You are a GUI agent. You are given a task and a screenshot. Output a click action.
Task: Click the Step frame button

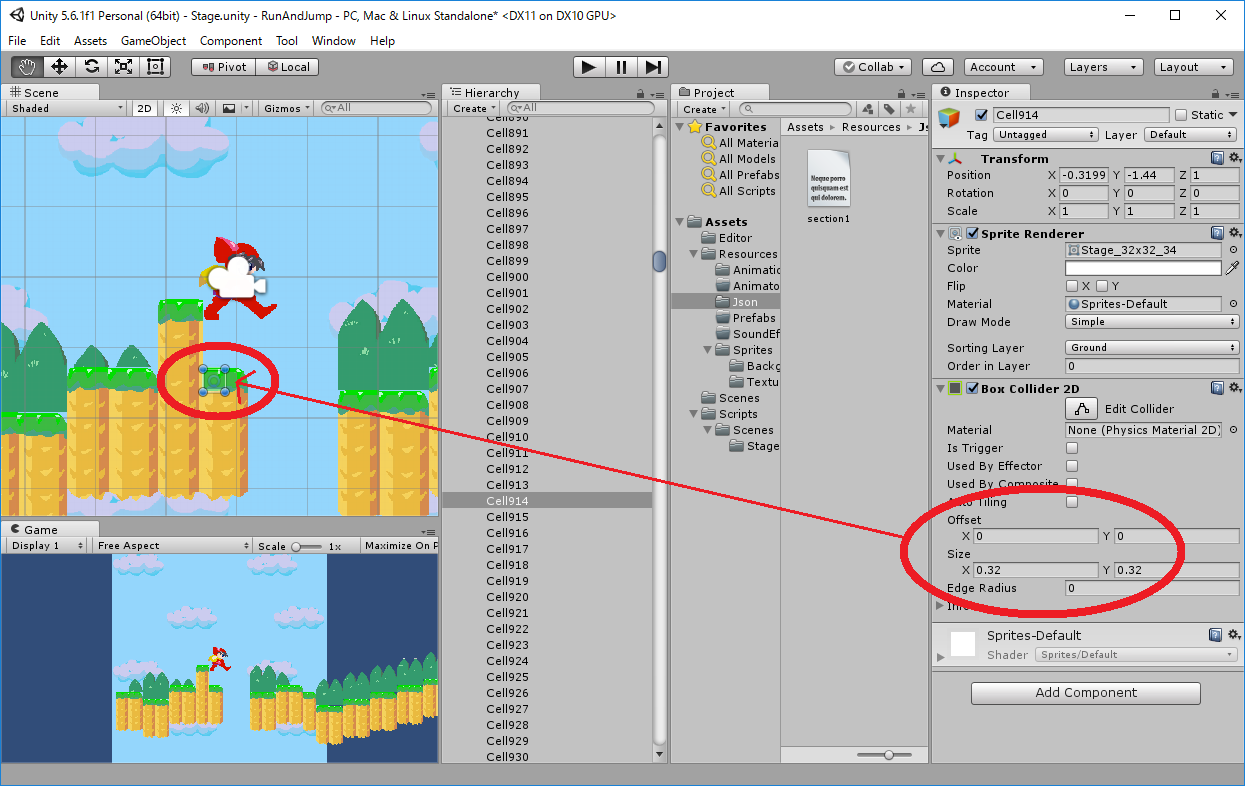(x=653, y=67)
